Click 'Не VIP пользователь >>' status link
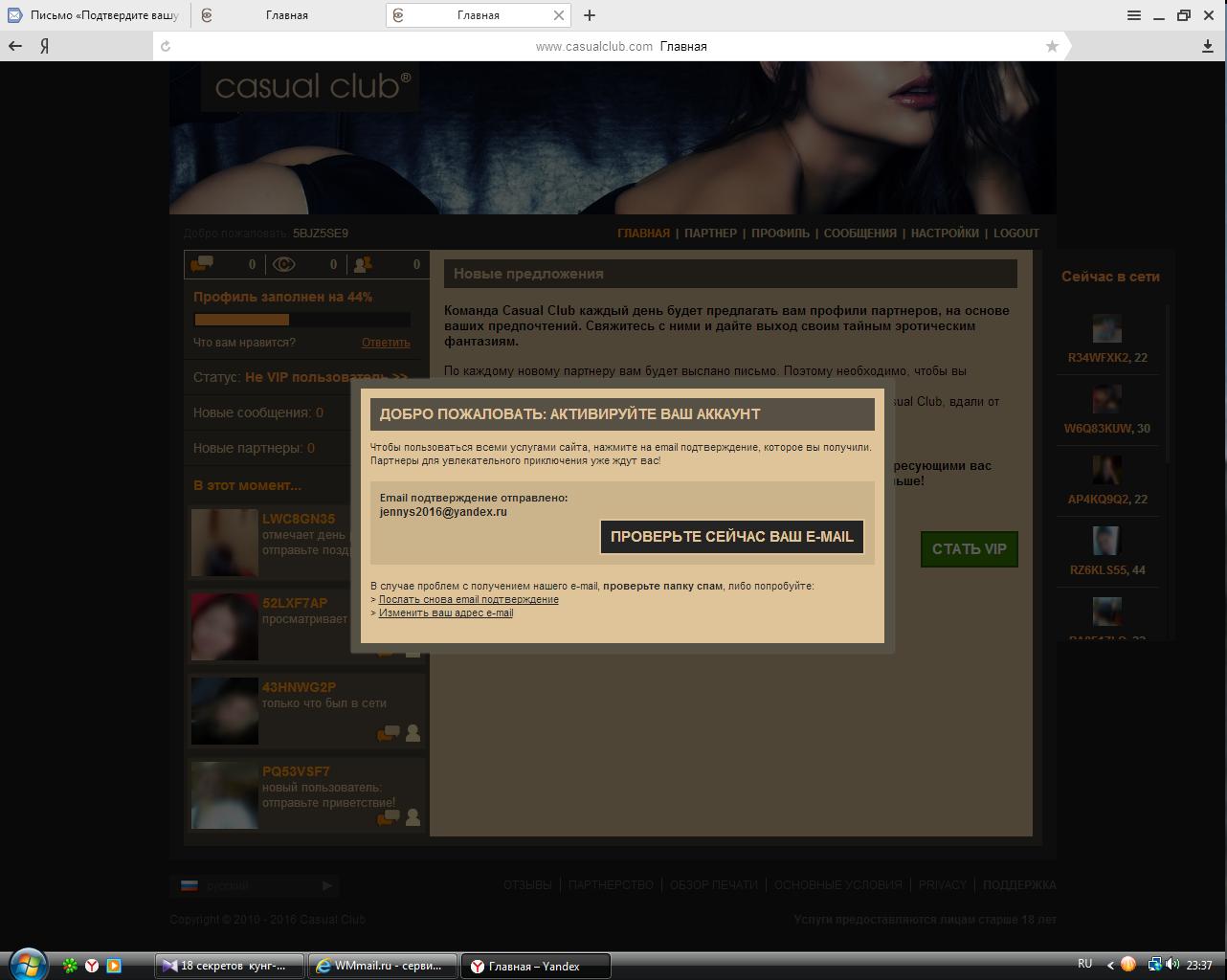Viewport: 1227px width, 980px height. point(326,377)
